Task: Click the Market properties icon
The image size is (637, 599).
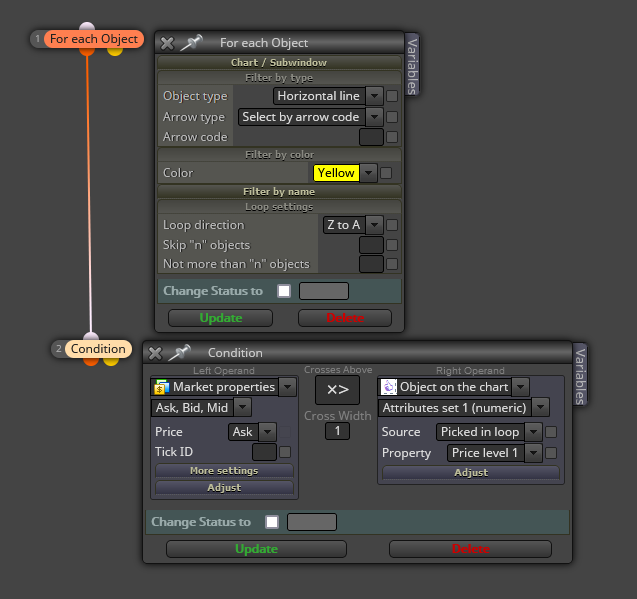Action: pyautogui.click(x=161, y=387)
